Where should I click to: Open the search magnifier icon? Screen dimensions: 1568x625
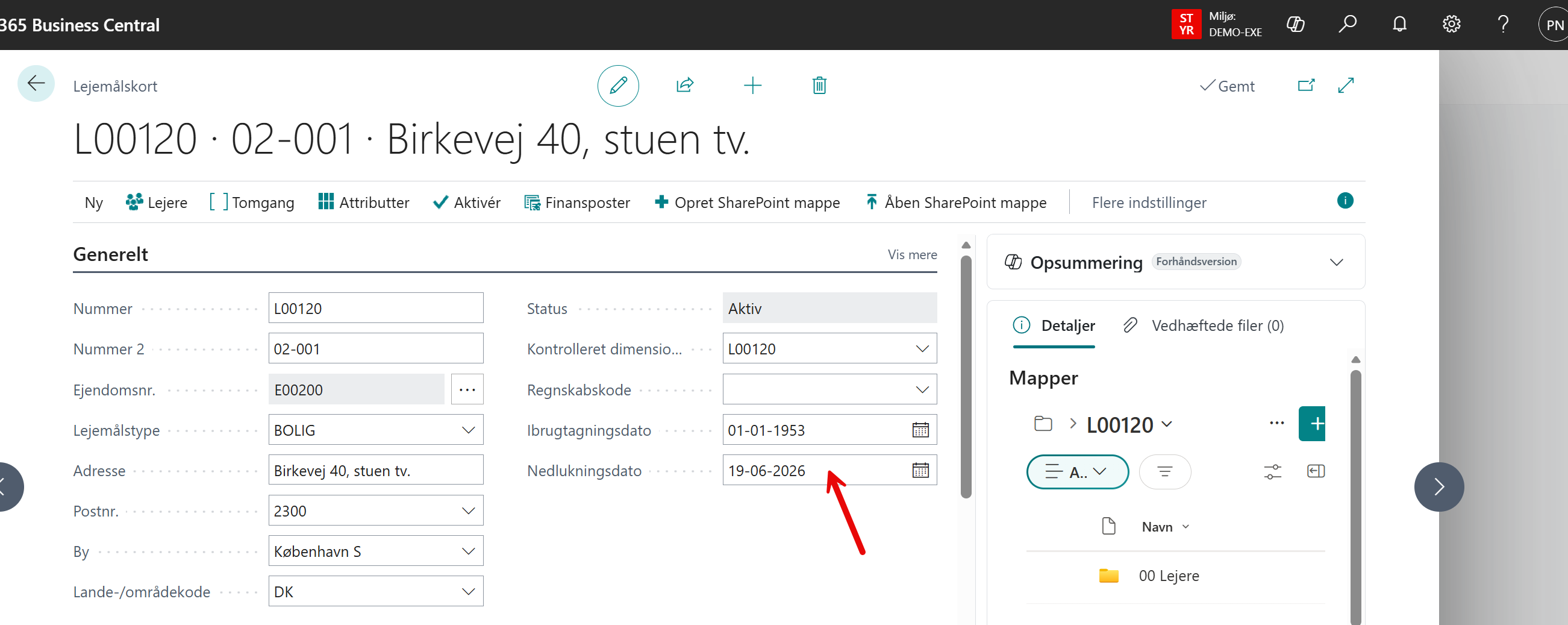tap(1348, 24)
